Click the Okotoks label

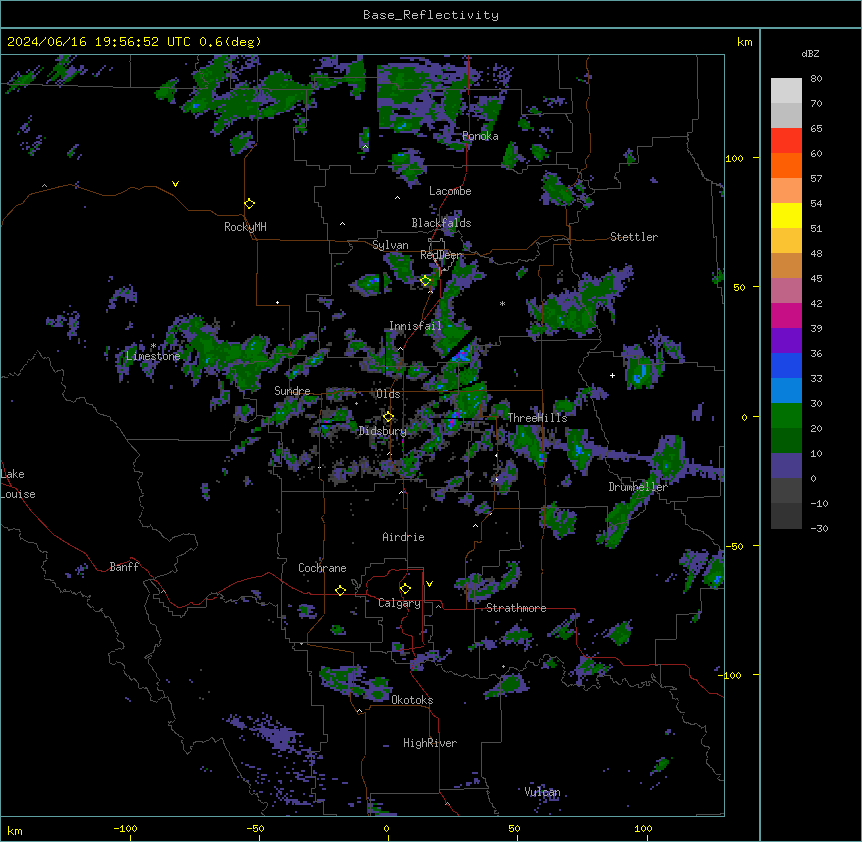(x=412, y=700)
